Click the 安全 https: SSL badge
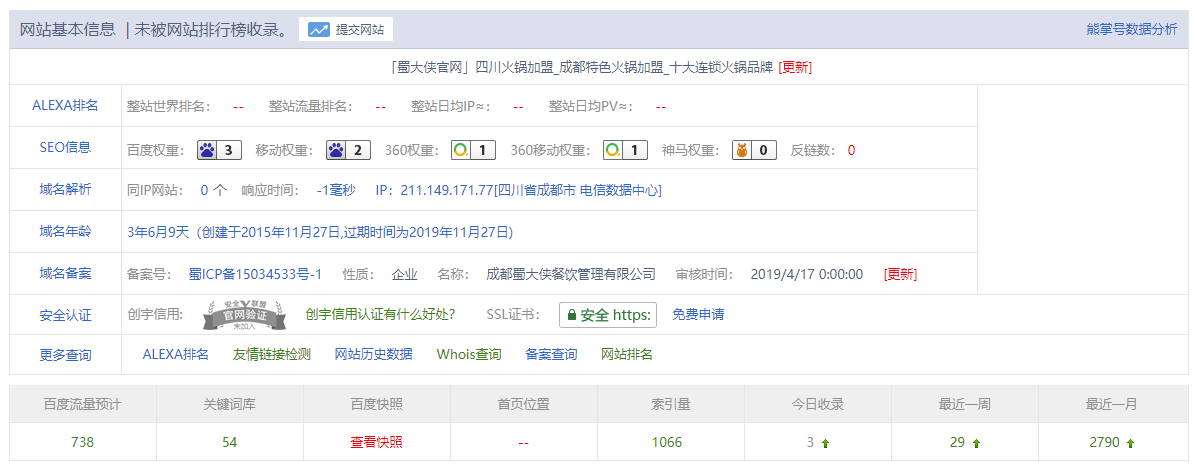The image size is (1195, 468). 607,315
